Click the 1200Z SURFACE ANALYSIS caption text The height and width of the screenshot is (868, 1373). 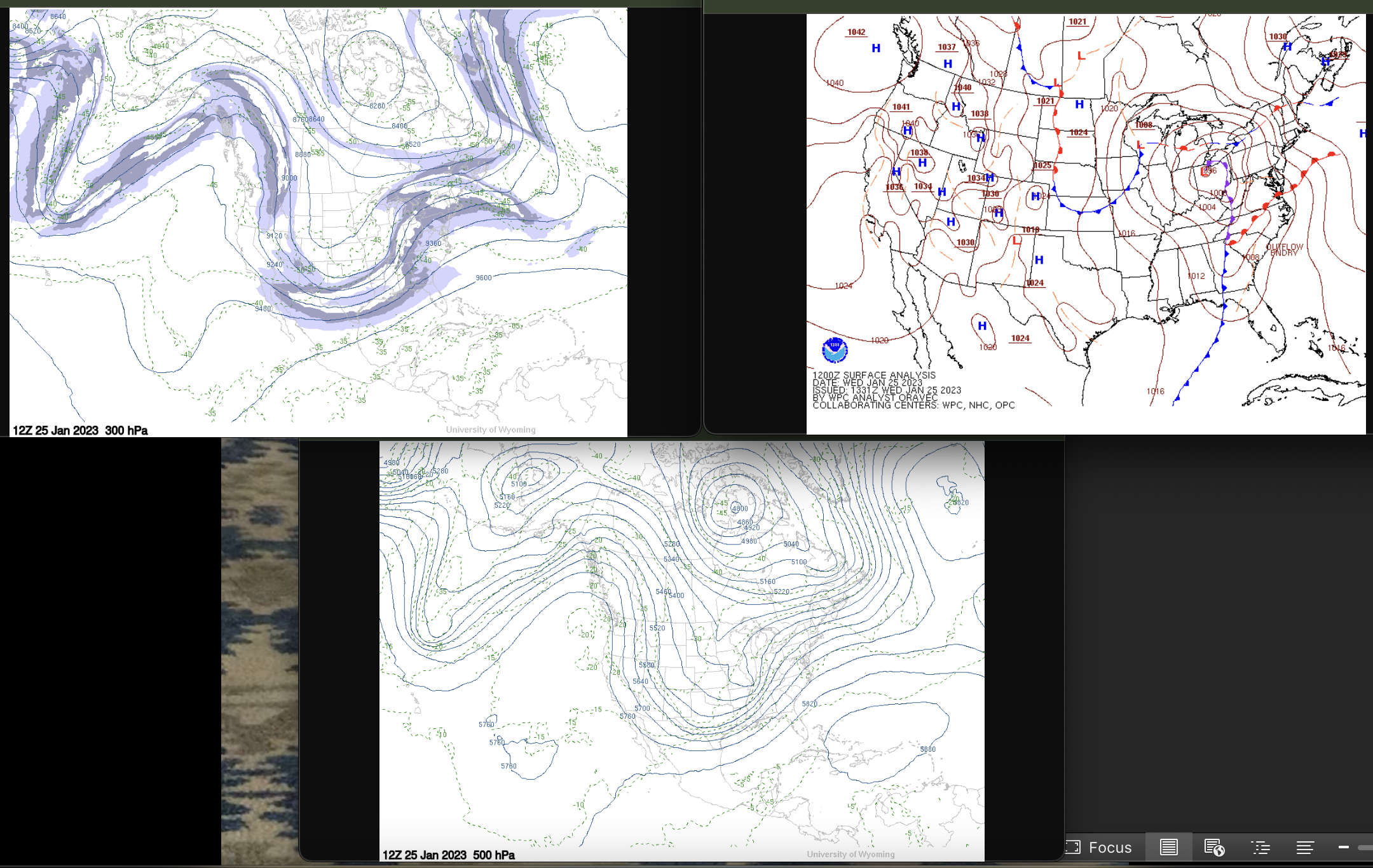click(874, 376)
